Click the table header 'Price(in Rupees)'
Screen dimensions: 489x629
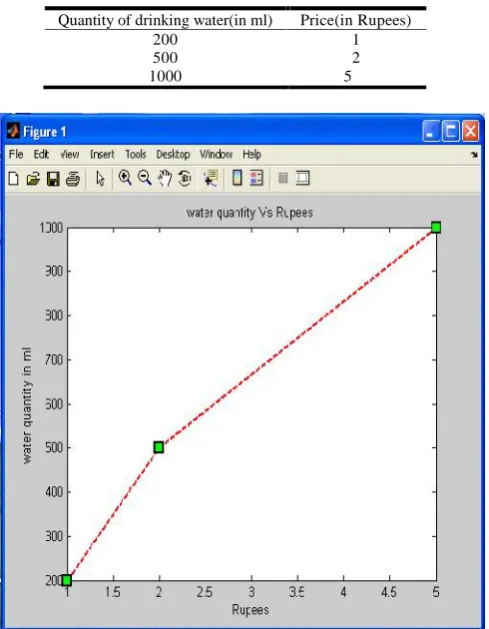[356, 20]
